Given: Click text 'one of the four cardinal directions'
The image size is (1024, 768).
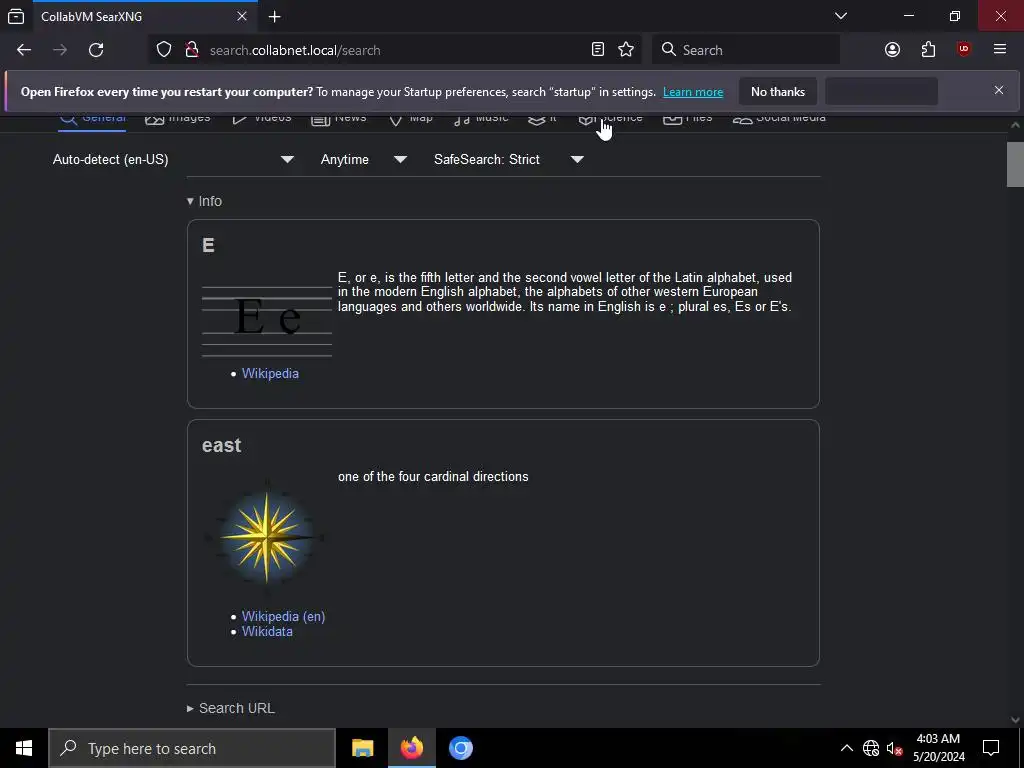Looking at the screenshot, I should coord(433,477).
